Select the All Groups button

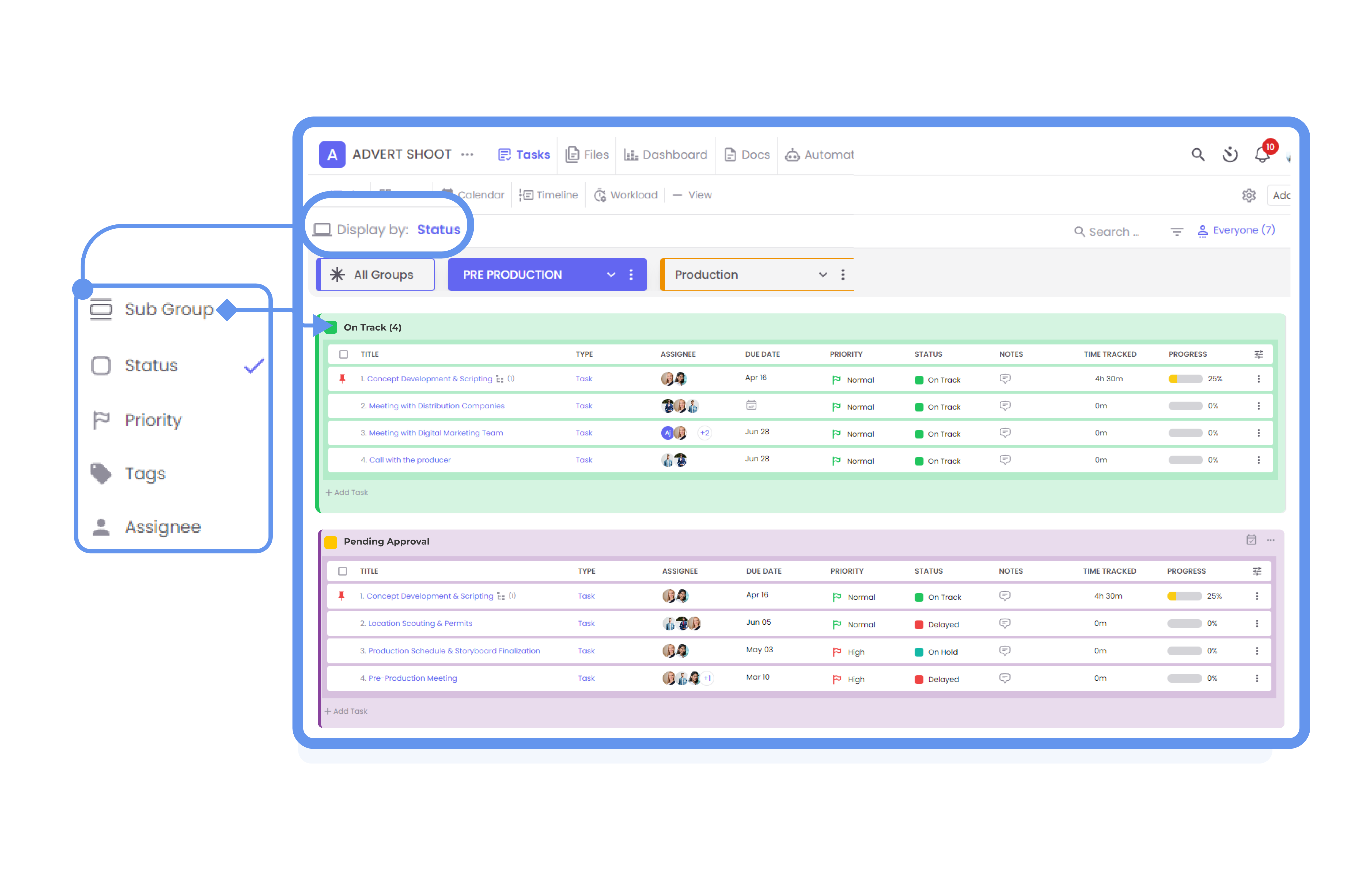tap(375, 275)
